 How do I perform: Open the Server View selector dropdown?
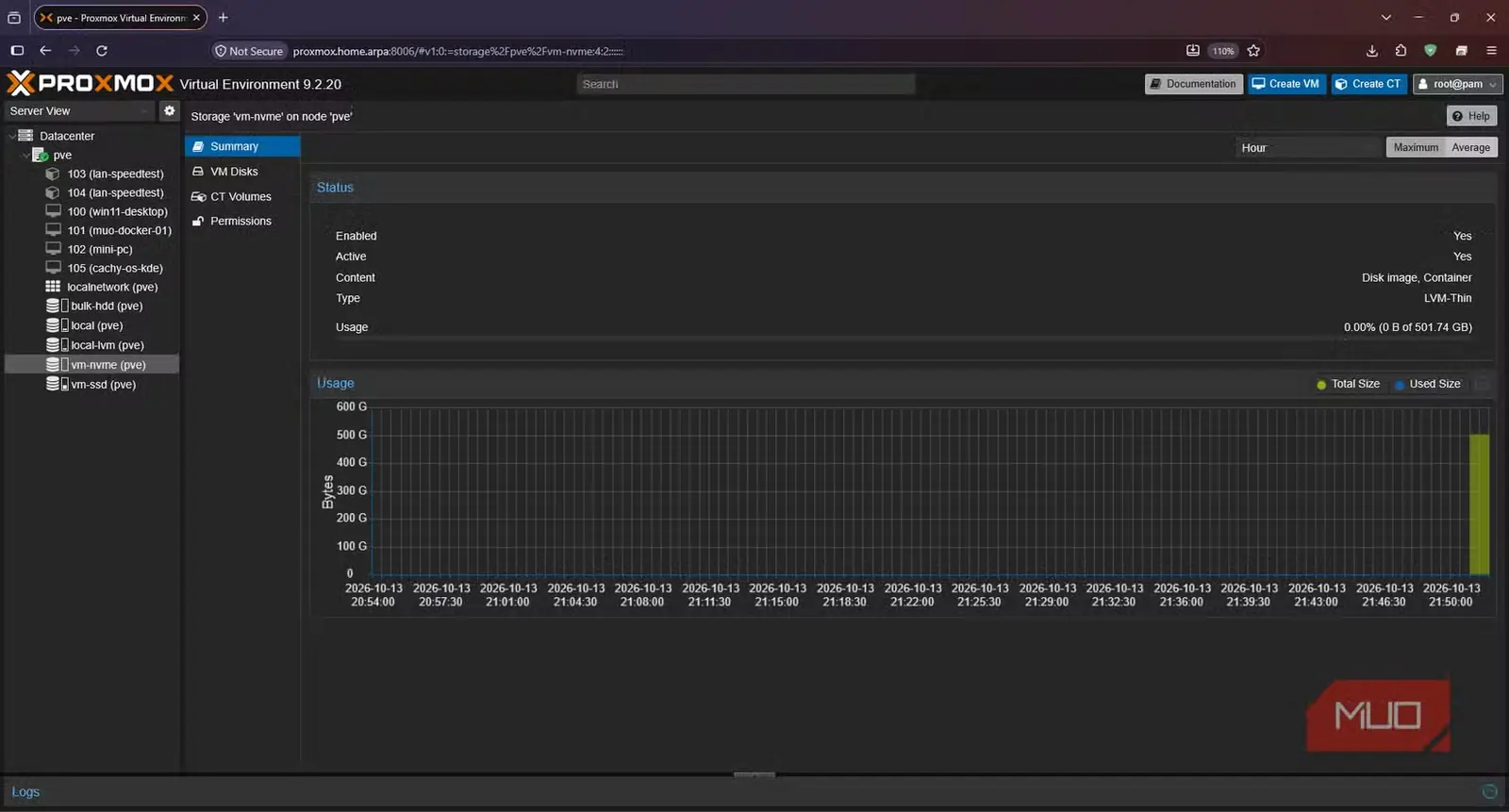click(x=79, y=110)
